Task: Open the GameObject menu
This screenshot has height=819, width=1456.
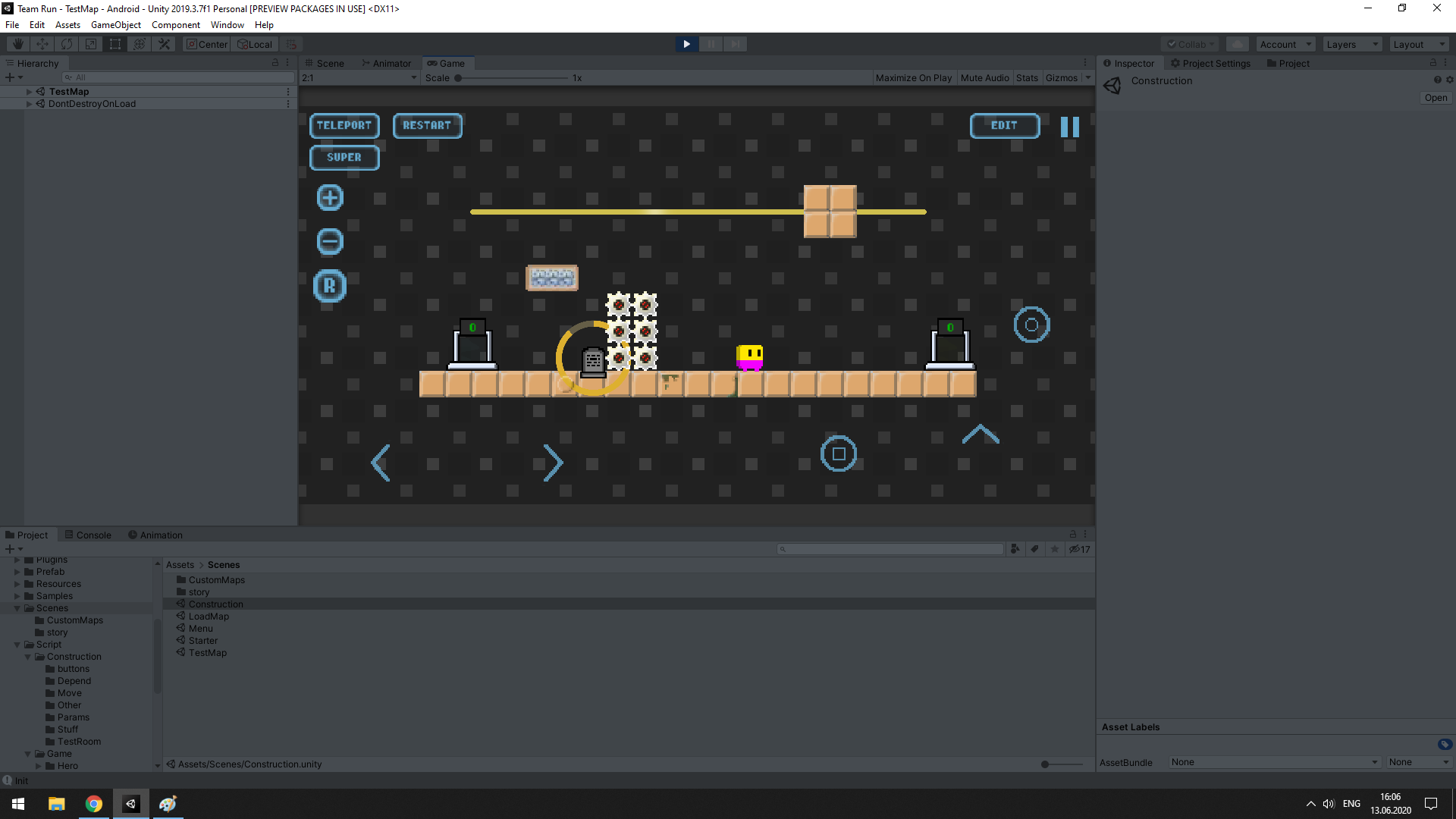Action: coord(115,25)
